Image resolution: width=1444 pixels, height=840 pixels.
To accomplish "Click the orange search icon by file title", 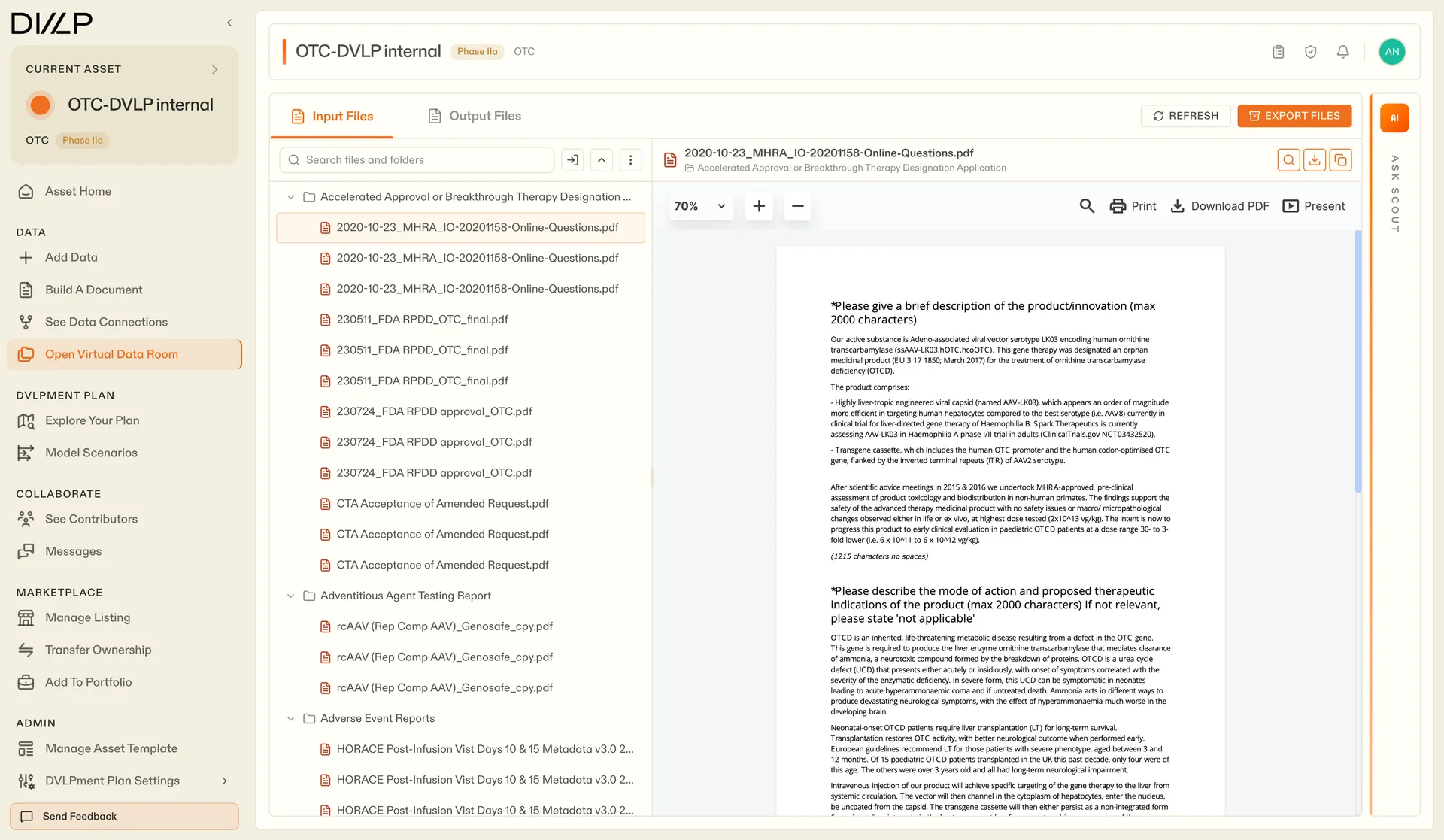I will tap(1289, 160).
